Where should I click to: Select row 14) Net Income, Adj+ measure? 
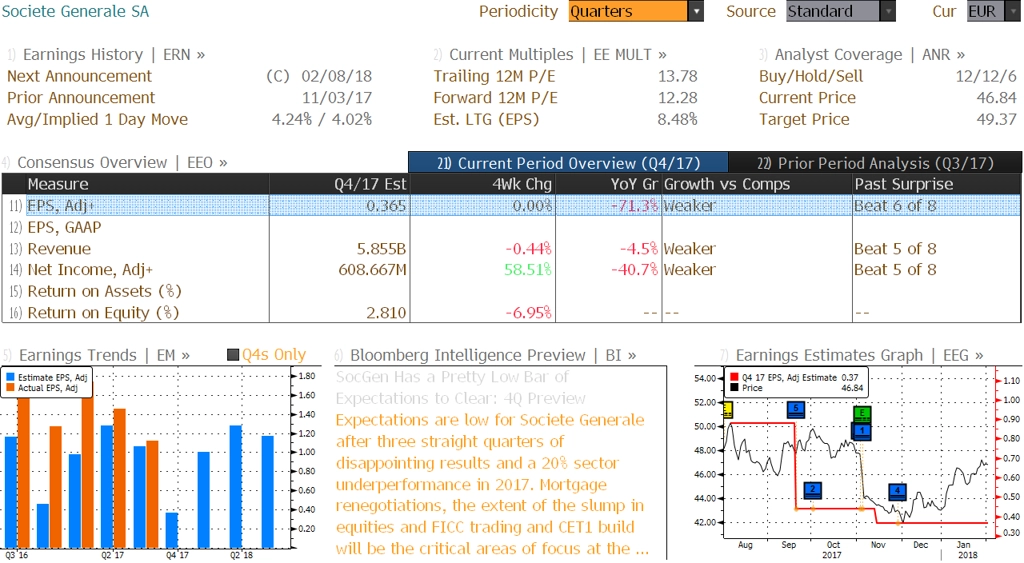click(511, 270)
